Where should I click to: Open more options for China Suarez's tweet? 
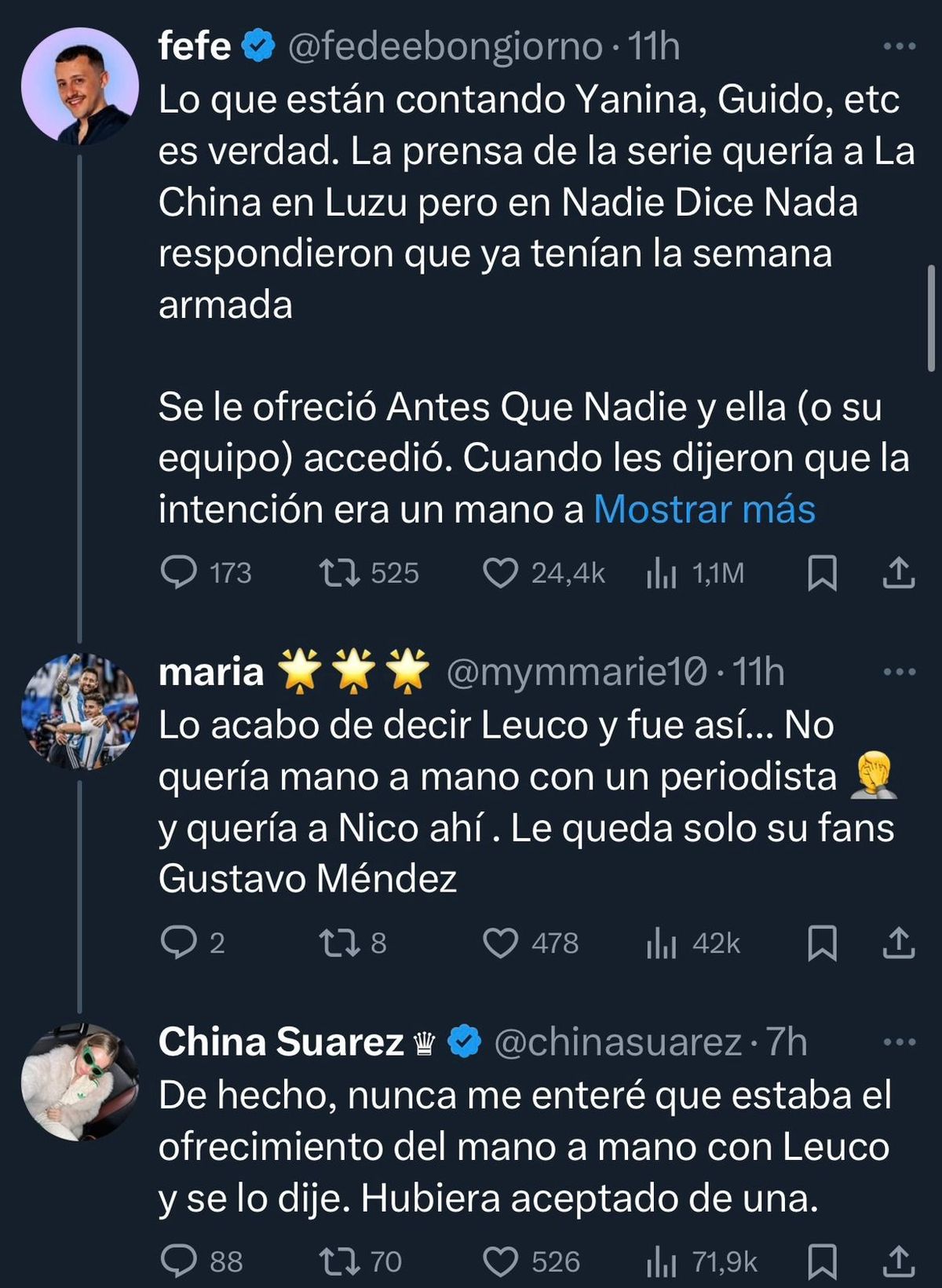tap(899, 1042)
